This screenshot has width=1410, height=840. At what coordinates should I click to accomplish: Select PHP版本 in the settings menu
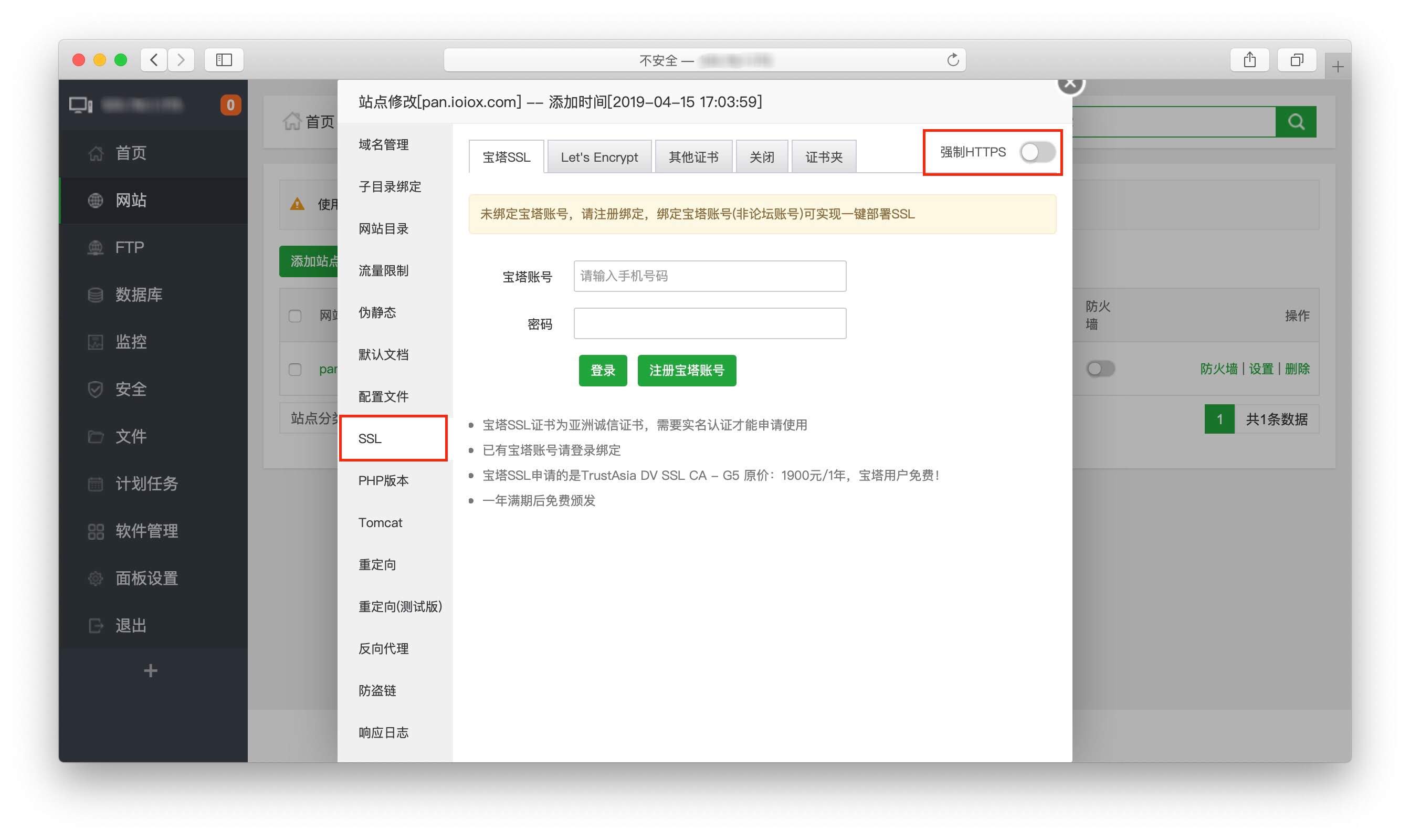[383, 480]
